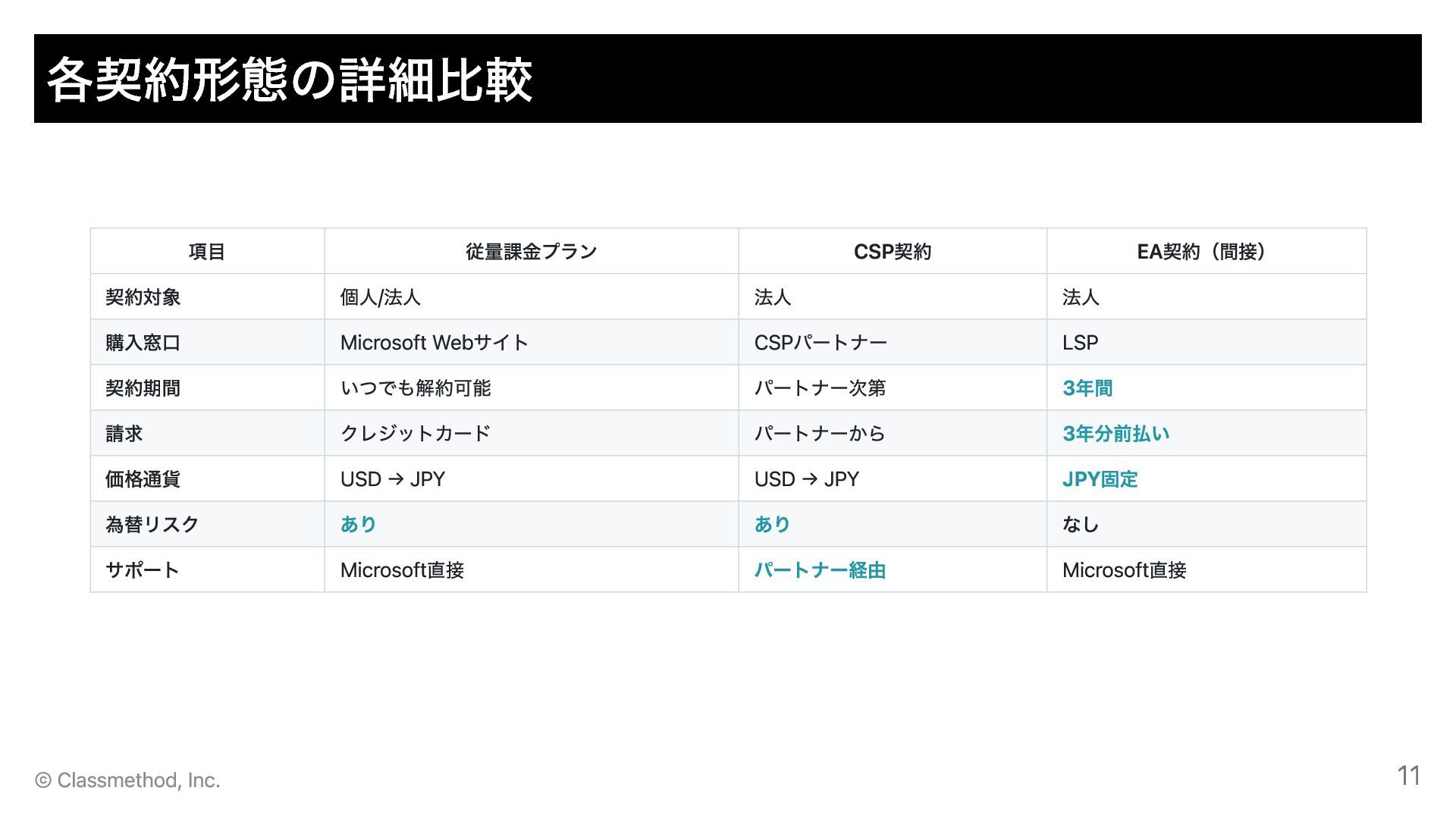The image size is (1456, 819).
Task: Click the slide page number 11
Action: pos(1409,776)
